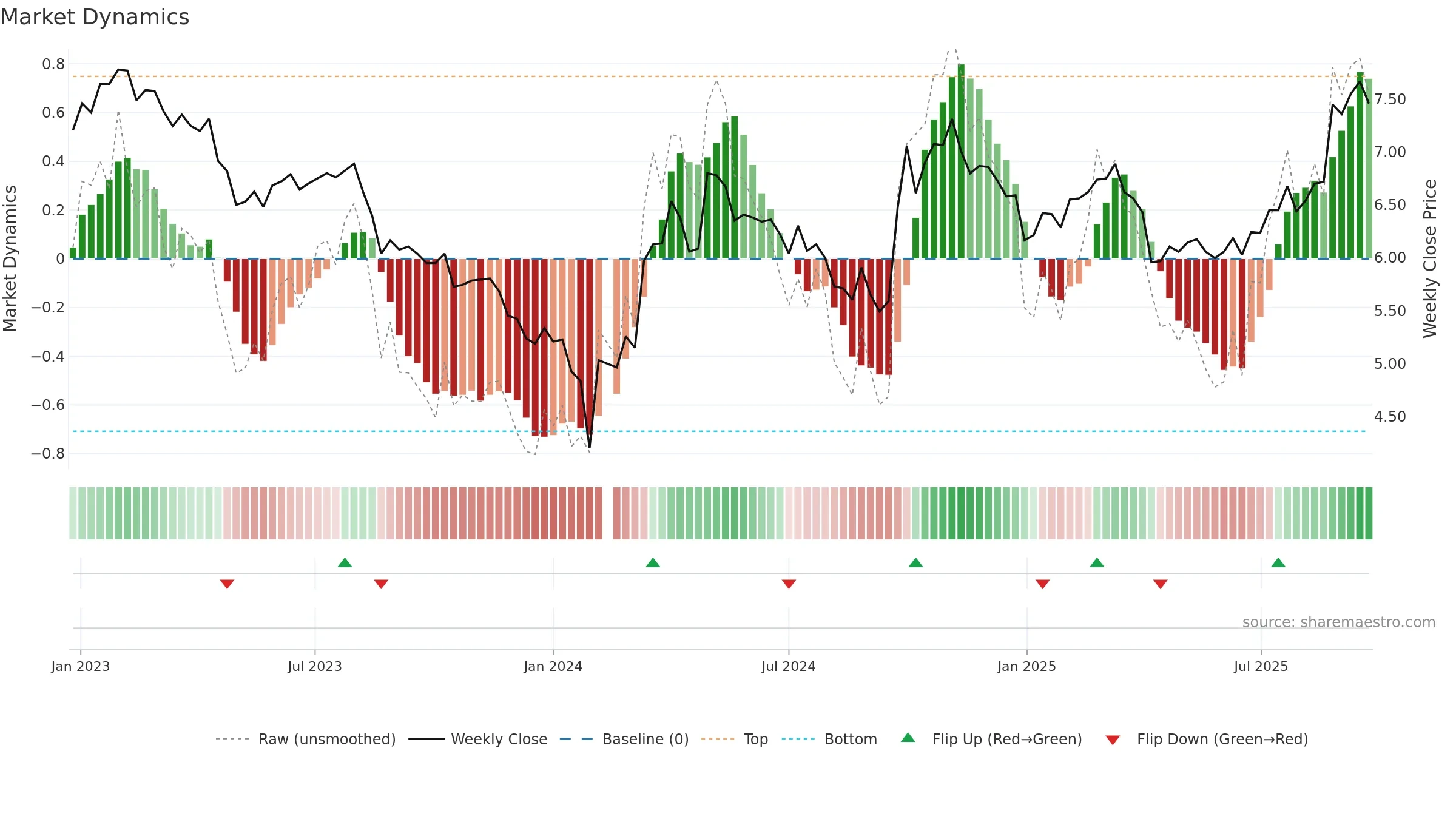The height and width of the screenshot is (819, 1456).
Task: Click the orange dashed Top legend line sample
Action: click(718, 739)
